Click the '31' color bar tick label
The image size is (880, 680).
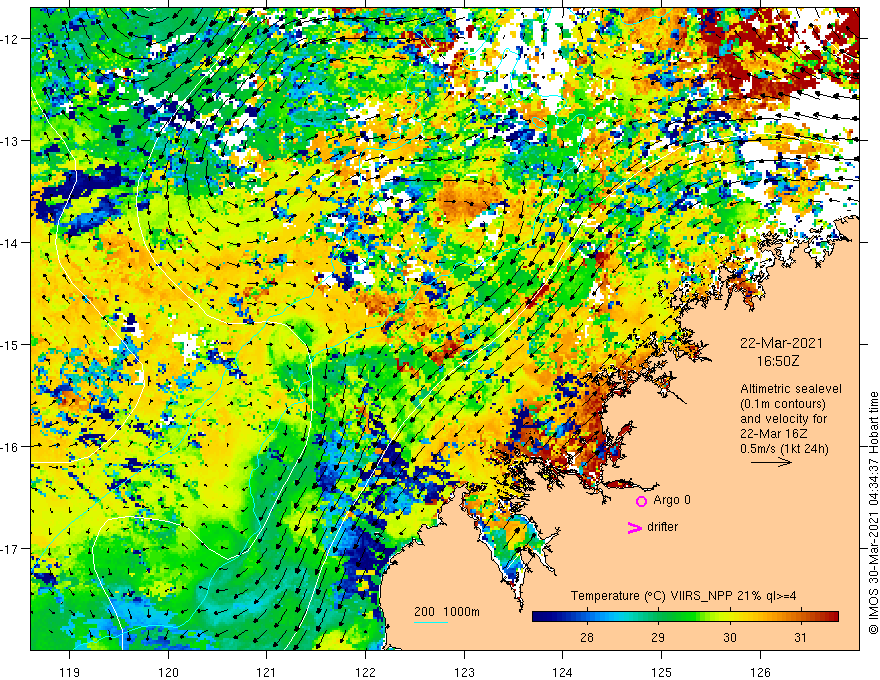click(801, 637)
